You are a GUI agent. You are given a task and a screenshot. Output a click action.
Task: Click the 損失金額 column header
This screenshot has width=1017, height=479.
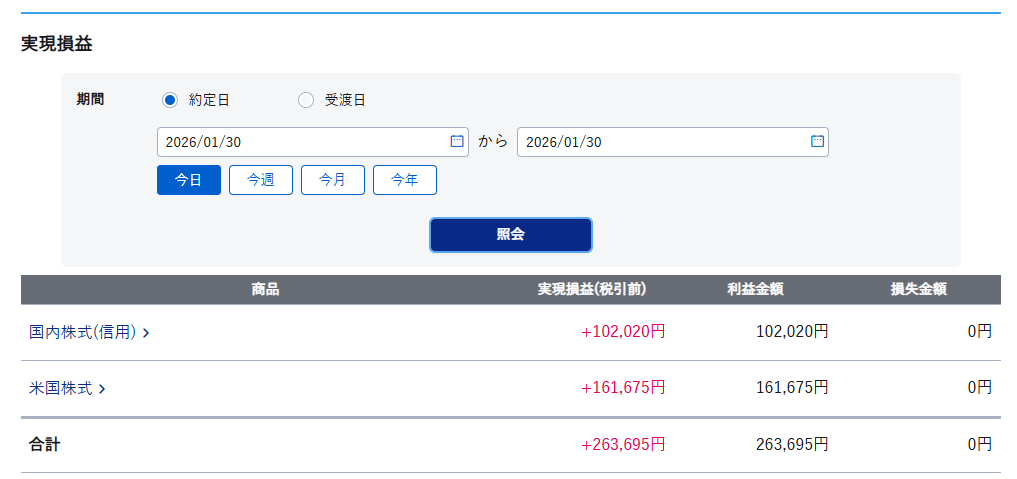[919, 290]
